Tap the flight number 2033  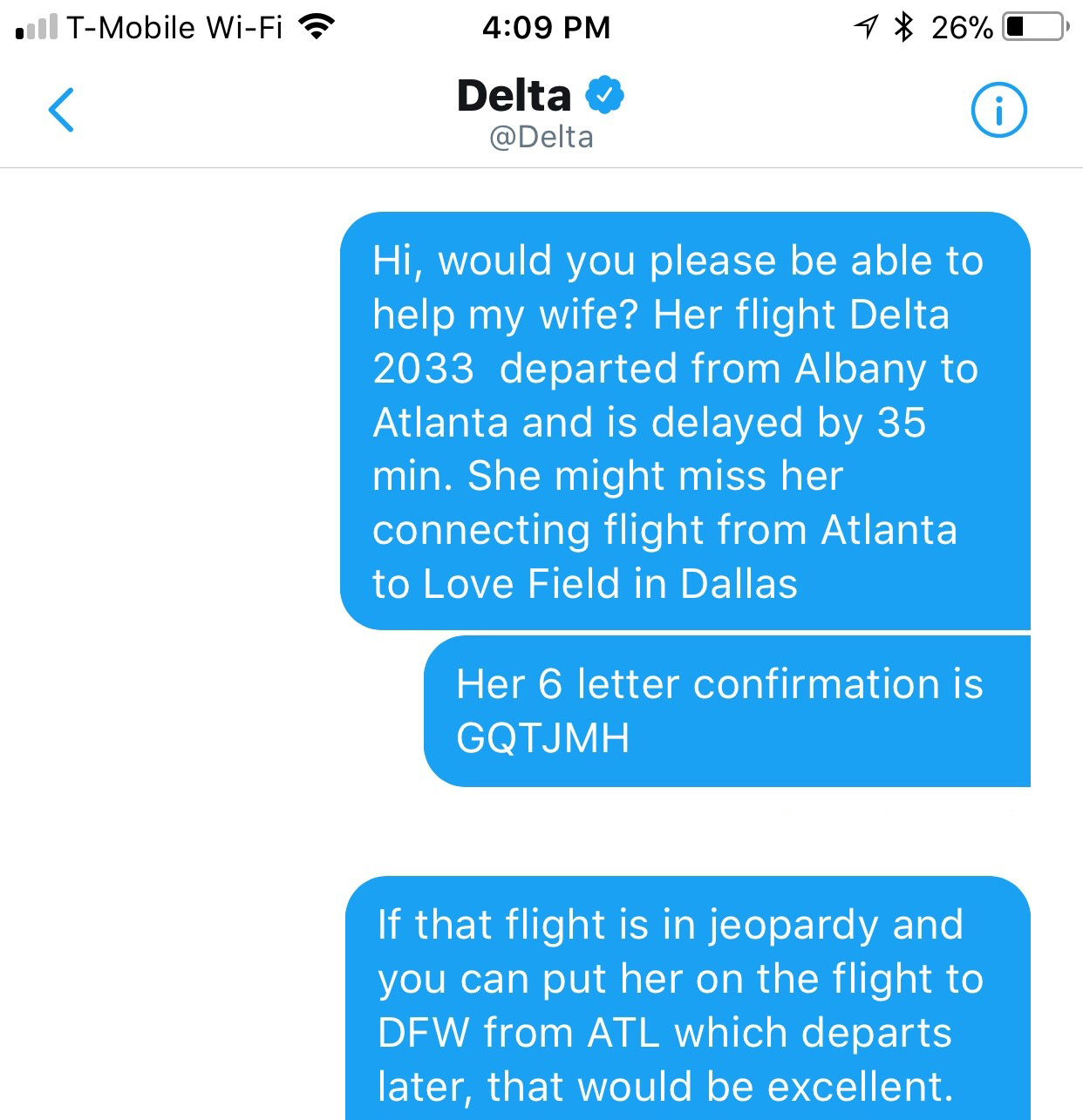tap(423, 369)
